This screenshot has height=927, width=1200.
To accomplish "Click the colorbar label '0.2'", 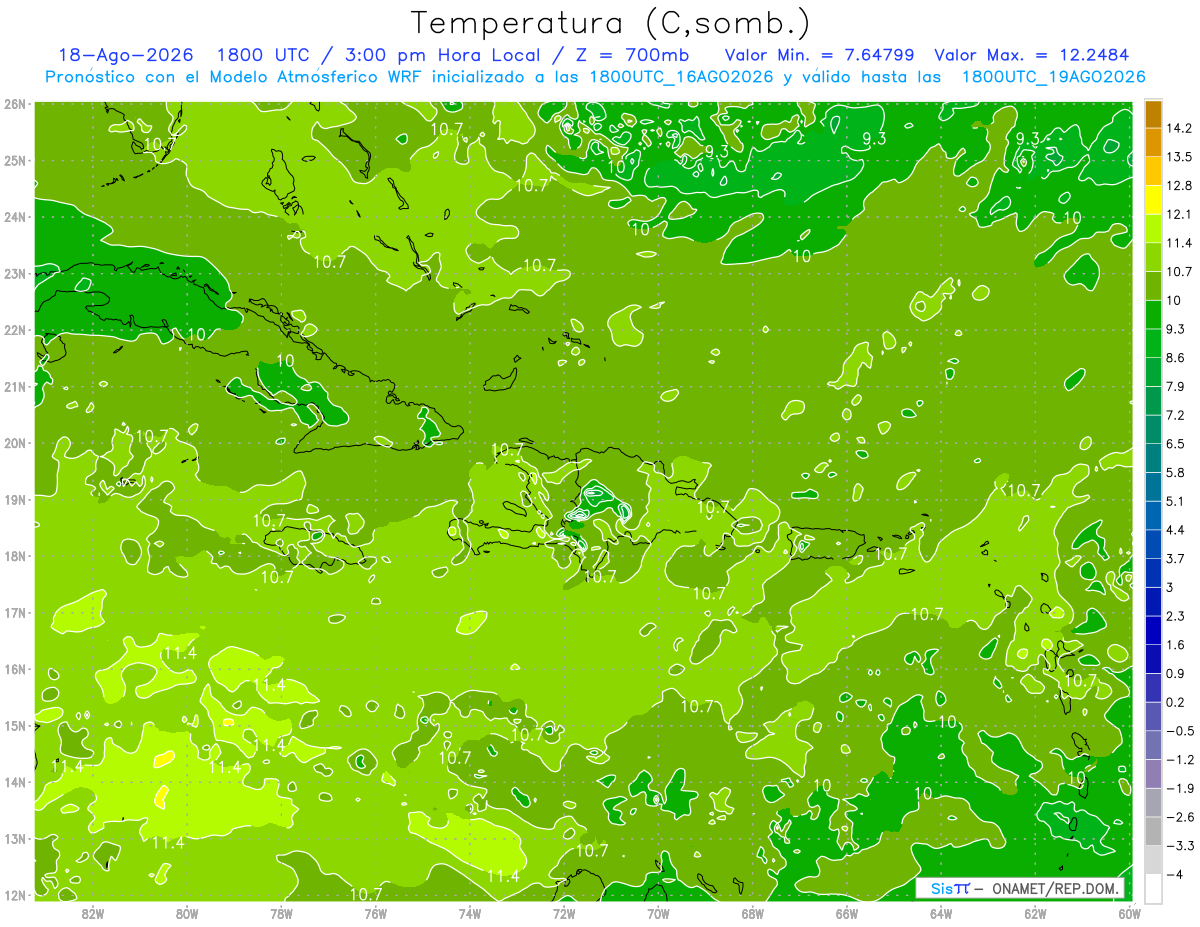I will click(x=1175, y=702).
